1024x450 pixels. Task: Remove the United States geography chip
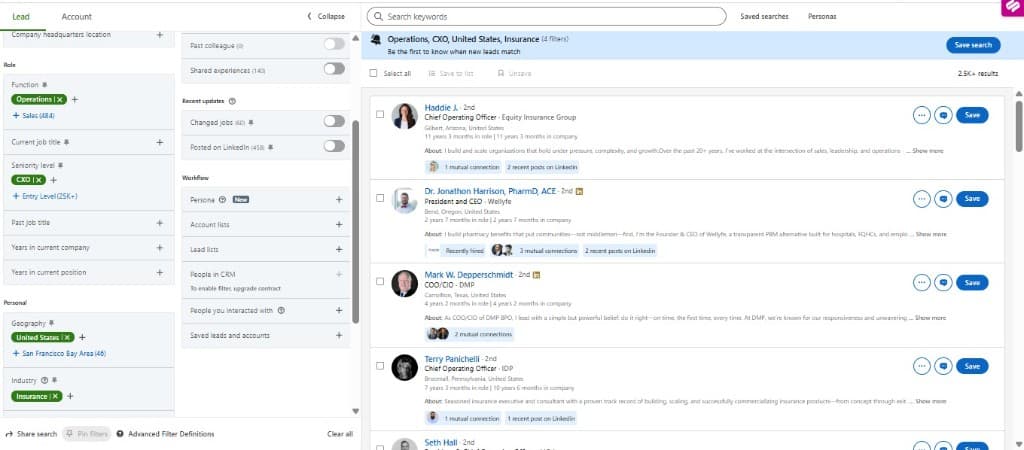(69, 338)
